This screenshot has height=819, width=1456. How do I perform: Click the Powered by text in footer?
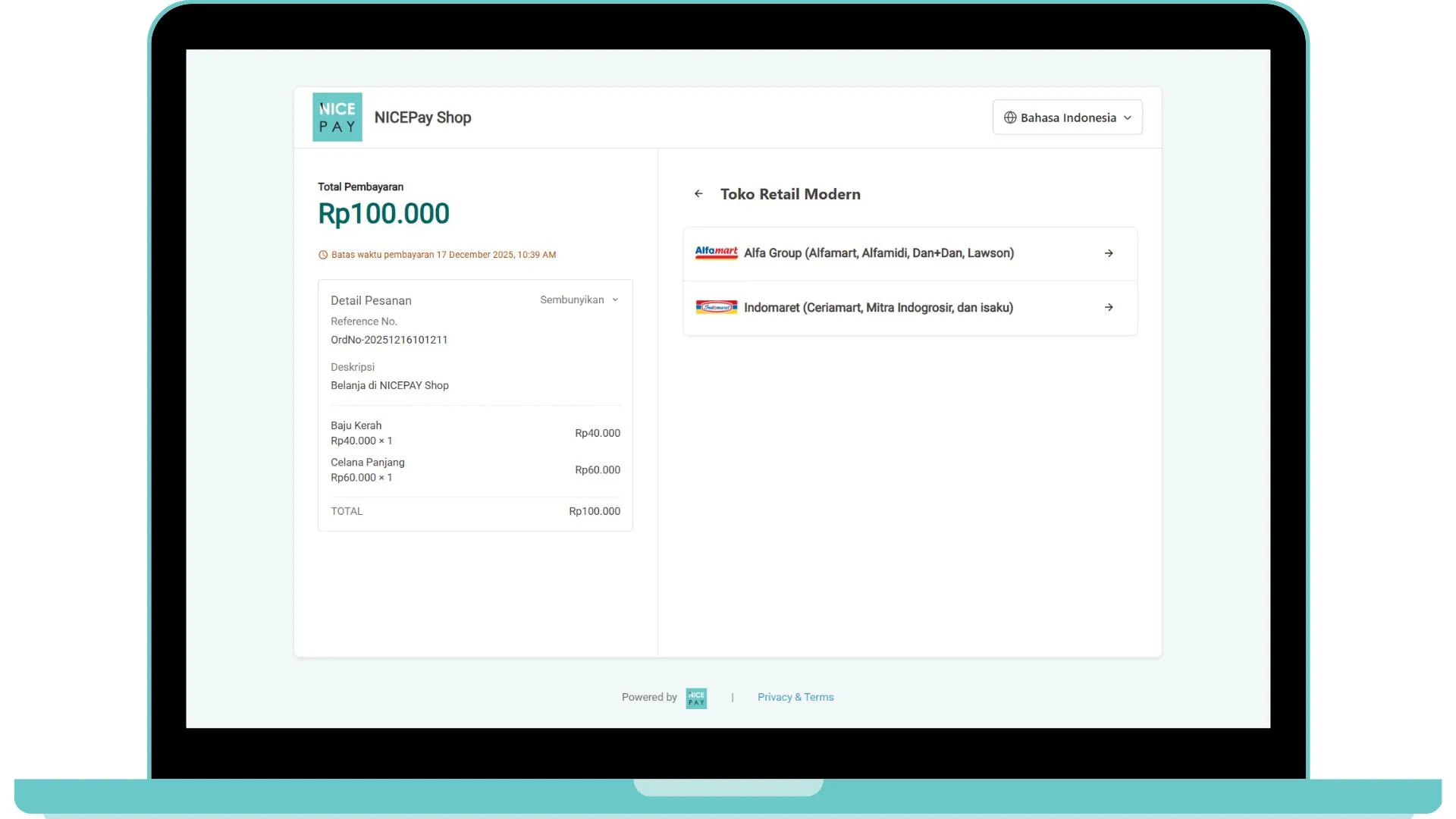(x=649, y=697)
